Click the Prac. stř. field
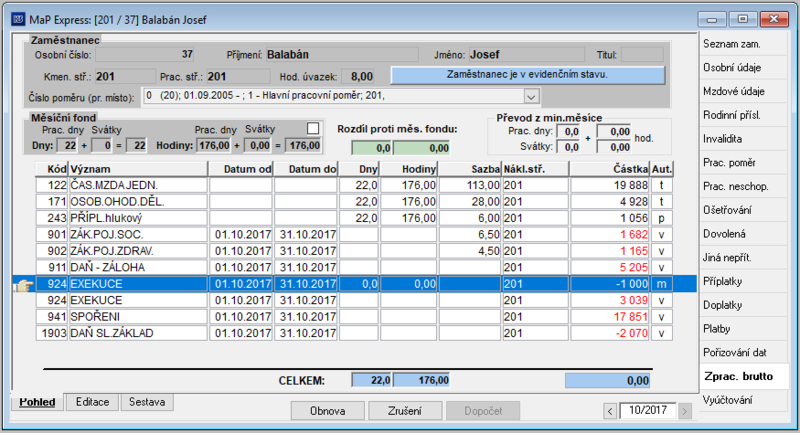This screenshot has width=800, height=433. pos(238,77)
